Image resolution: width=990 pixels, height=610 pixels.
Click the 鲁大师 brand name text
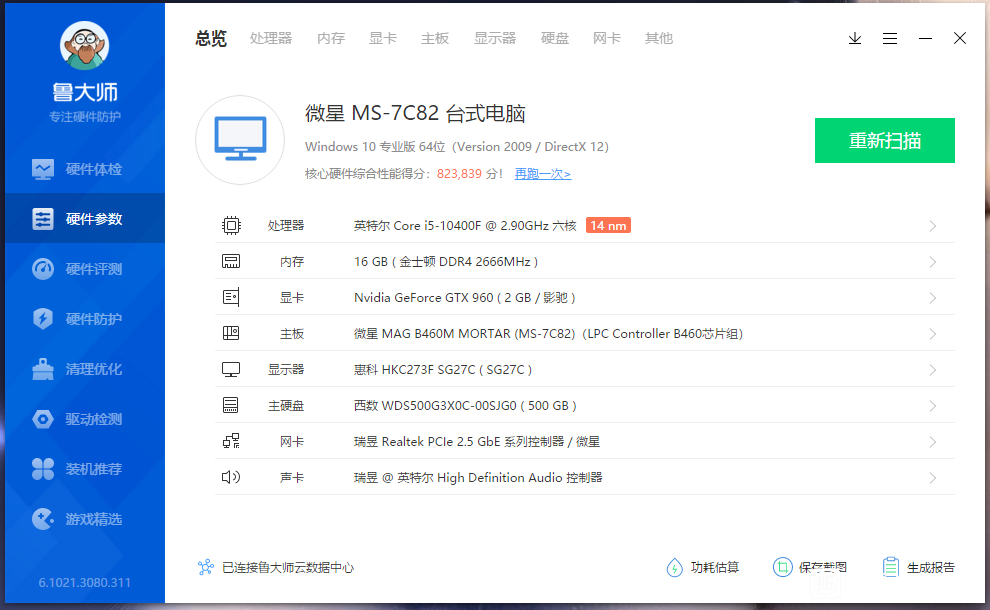[85, 92]
